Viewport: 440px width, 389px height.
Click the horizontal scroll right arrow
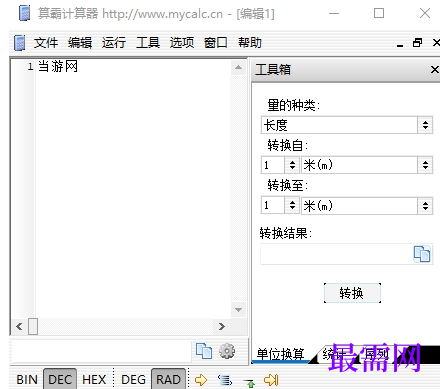click(x=222, y=326)
